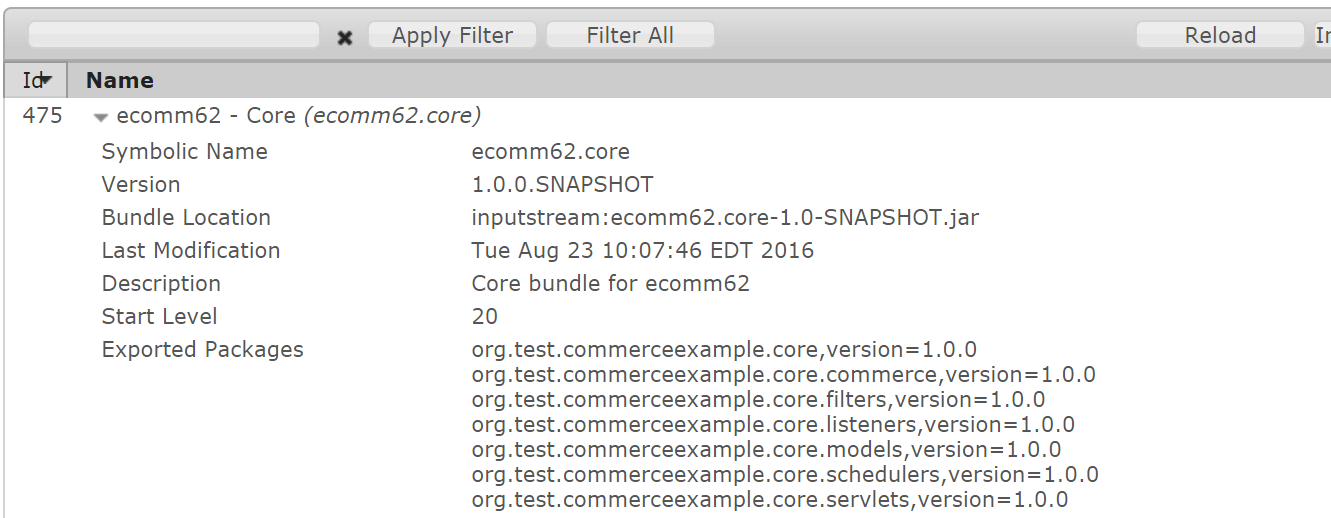The width and height of the screenshot is (1331, 518).
Task: Click the core.filters exported package entry
Action: pos(758,400)
